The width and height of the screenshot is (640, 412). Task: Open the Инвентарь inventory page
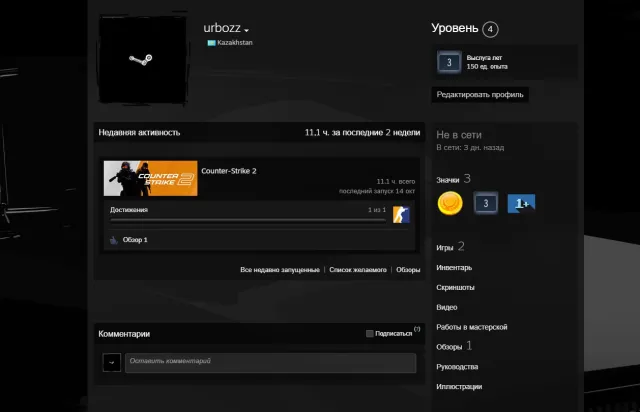pos(454,268)
